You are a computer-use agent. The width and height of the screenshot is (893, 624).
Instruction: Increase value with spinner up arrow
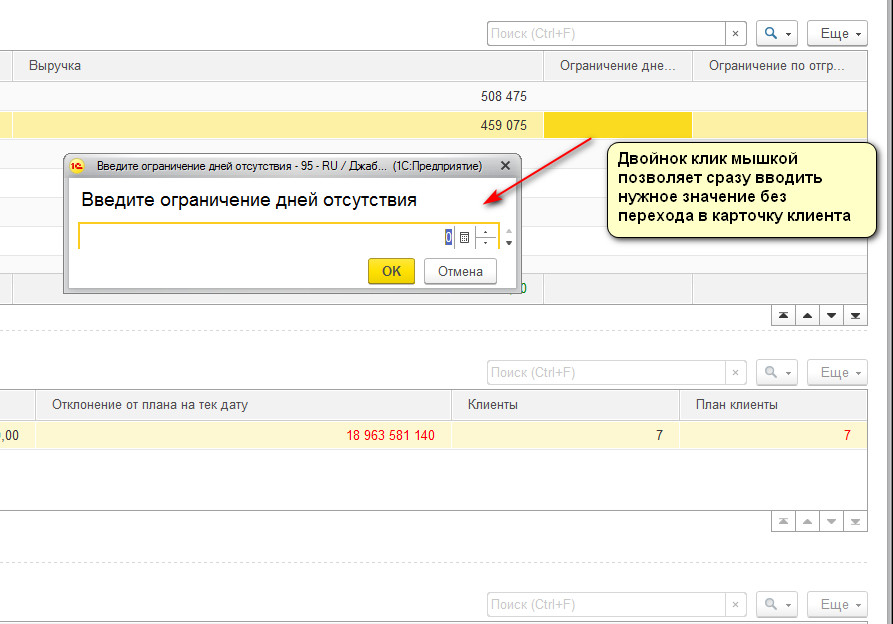[x=486, y=233]
